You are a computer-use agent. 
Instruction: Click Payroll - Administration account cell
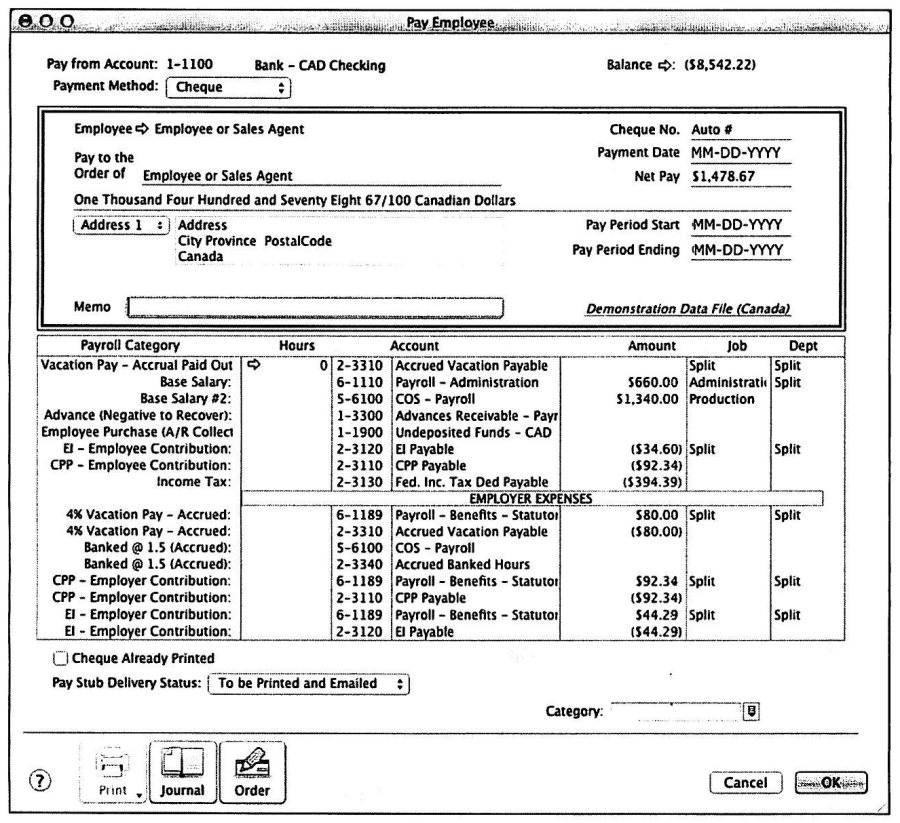(475, 382)
